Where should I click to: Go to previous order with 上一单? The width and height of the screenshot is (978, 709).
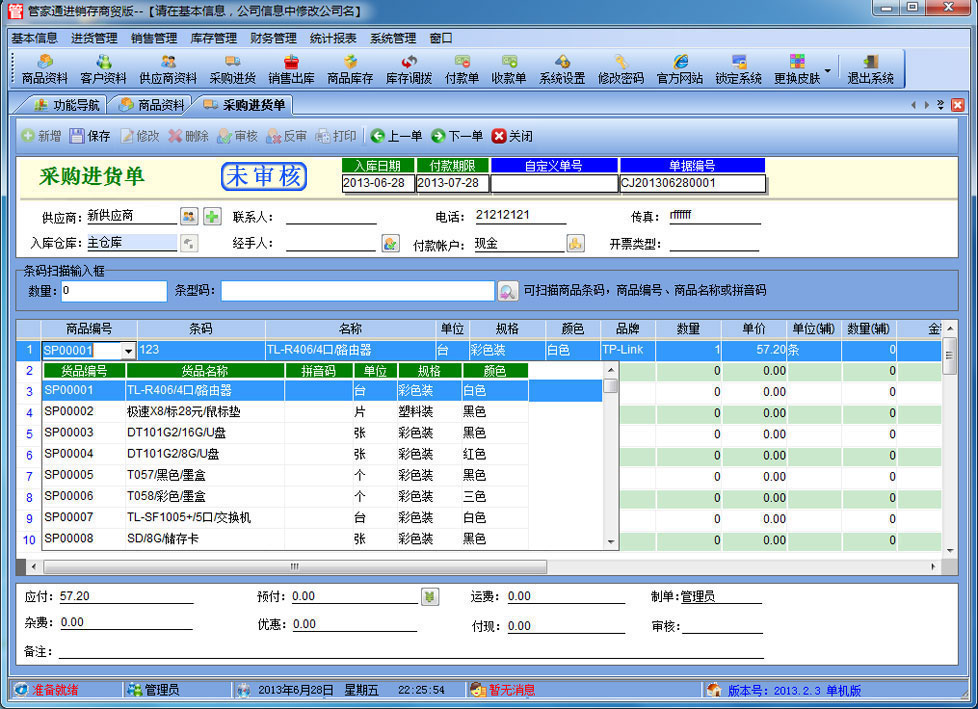pyautogui.click(x=396, y=136)
